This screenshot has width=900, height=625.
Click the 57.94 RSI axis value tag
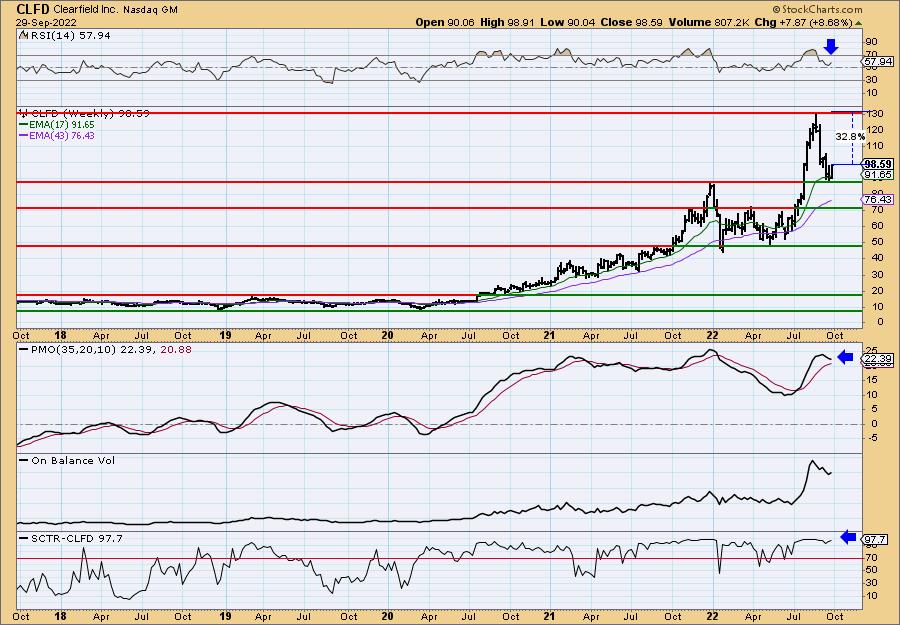tap(878, 61)
